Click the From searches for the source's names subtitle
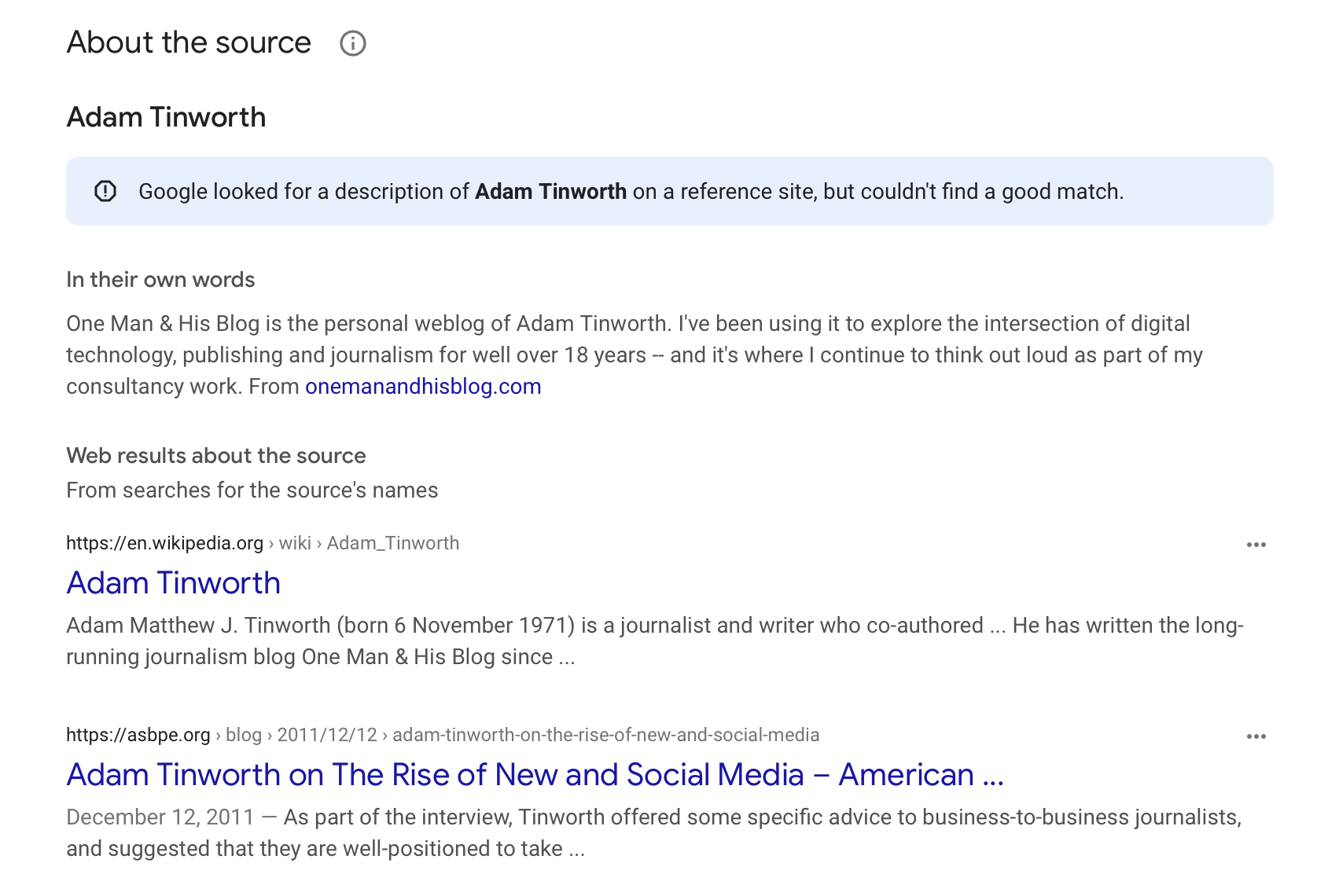 point(252,490)
